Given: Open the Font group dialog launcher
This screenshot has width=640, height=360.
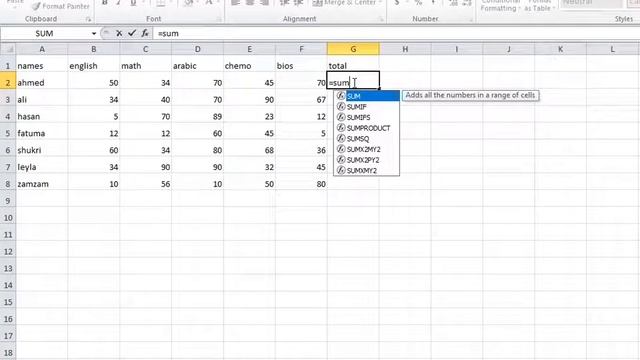Looking at the screenshot, I should pyautogui.click(x=219, y=19).
